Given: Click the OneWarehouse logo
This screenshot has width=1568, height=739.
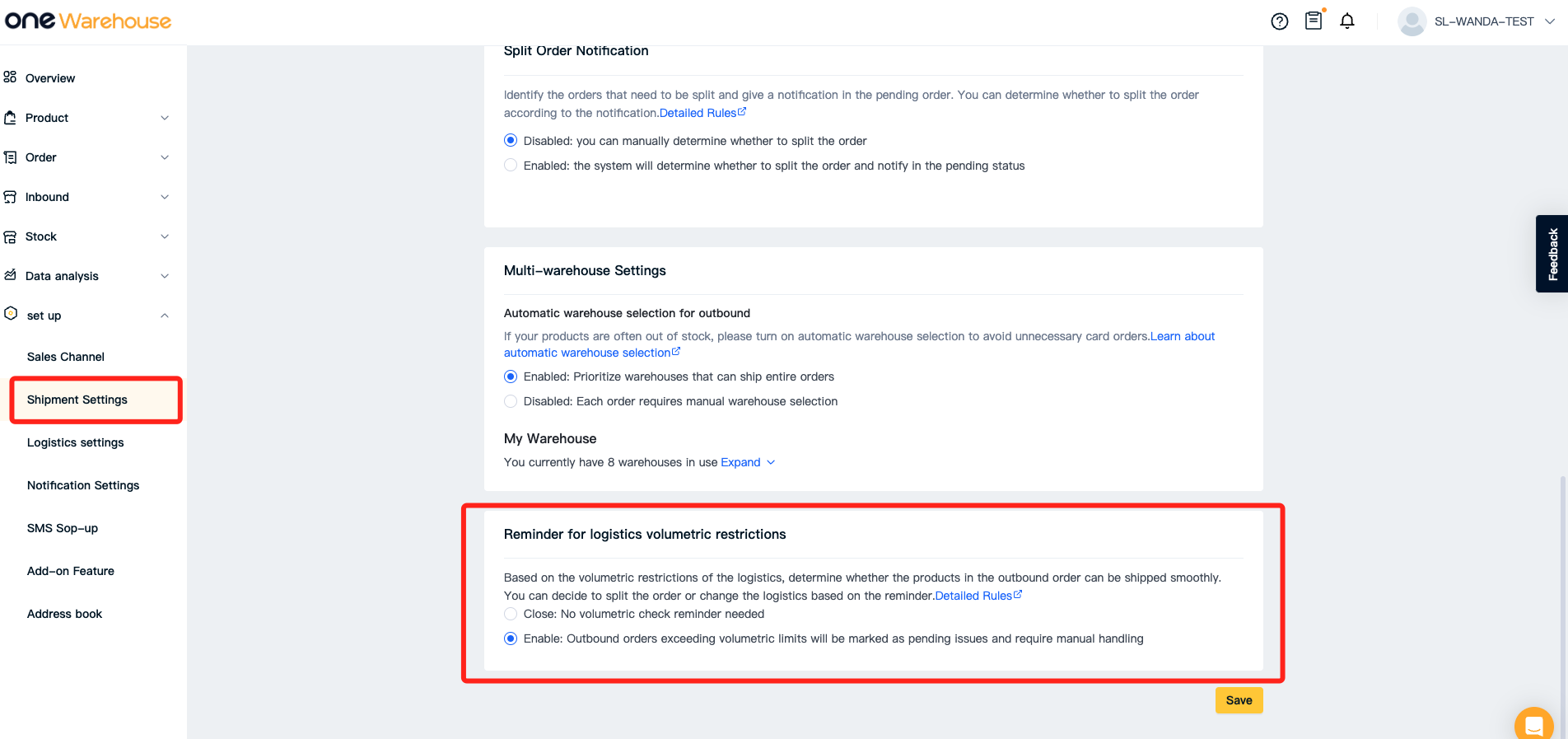Looking at the screenshot, I should [88, 21].
